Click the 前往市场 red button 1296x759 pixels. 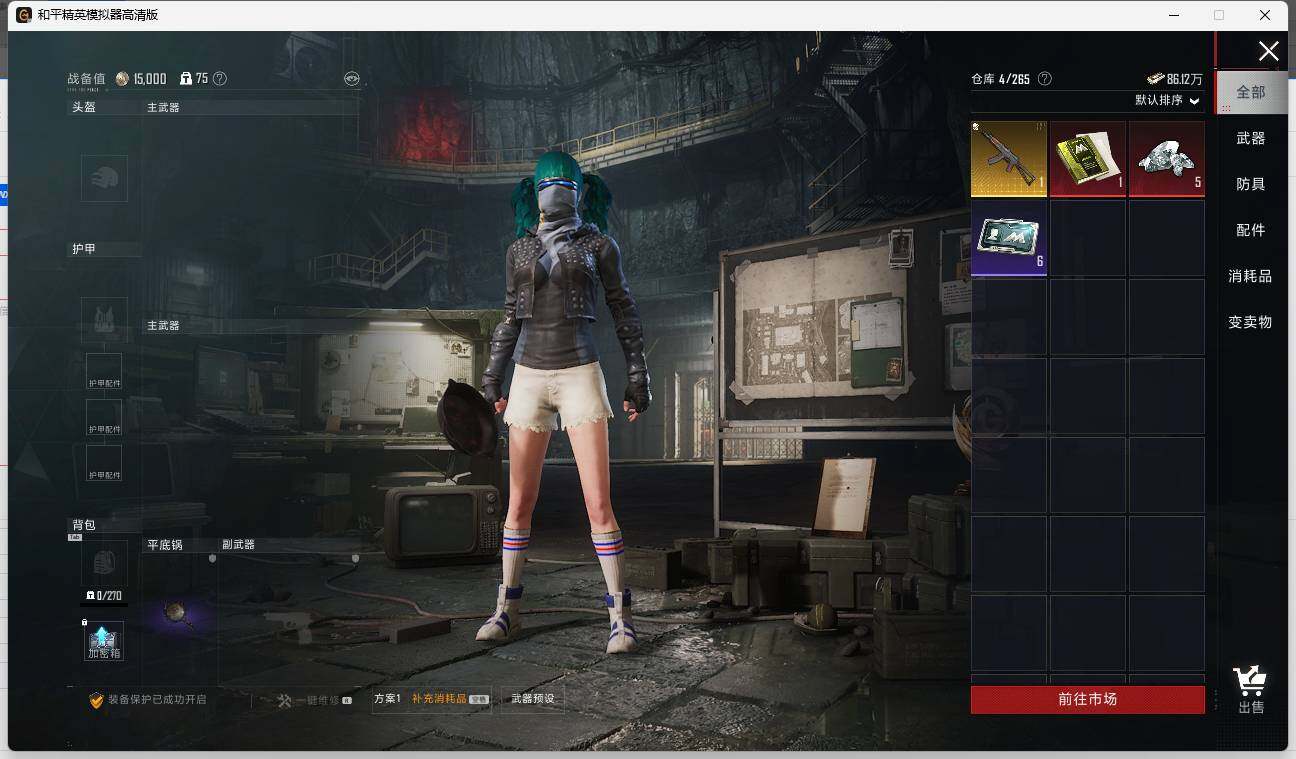1088,700
